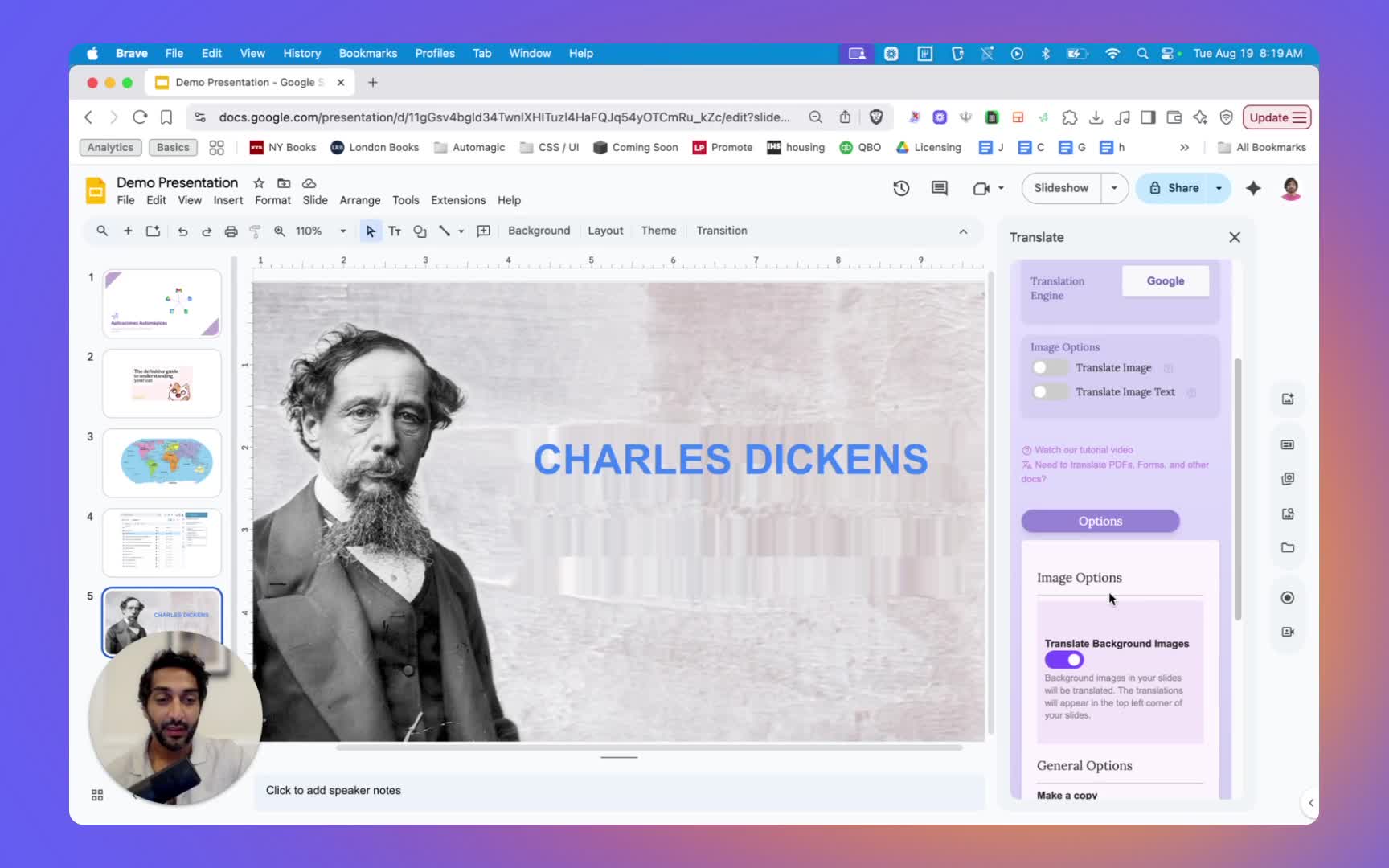This screenshot has width=1389, height=868.
Task: Select the text box tool
Action: [x=395, y=231]
